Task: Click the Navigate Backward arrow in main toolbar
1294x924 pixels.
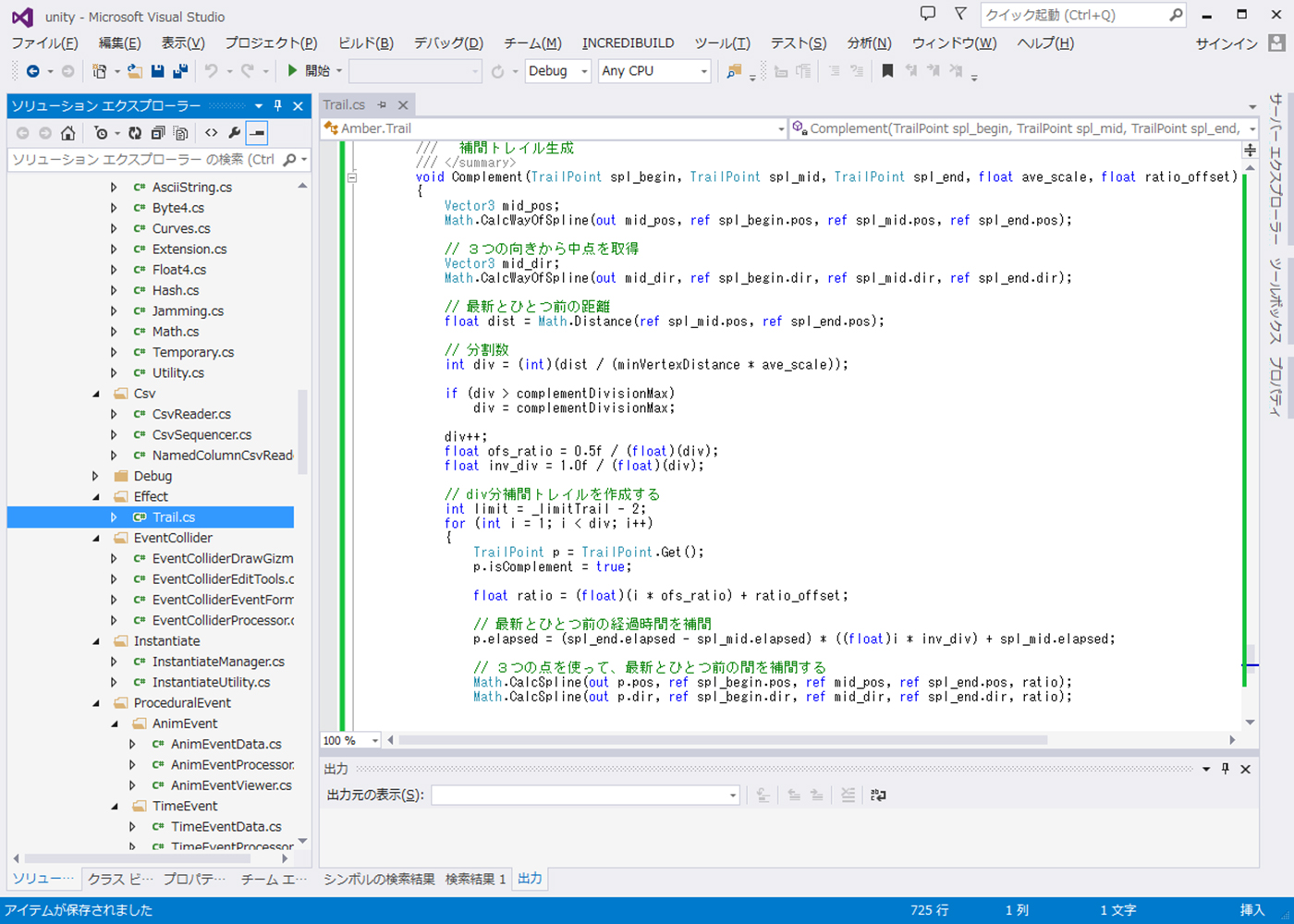Action: 32,71
